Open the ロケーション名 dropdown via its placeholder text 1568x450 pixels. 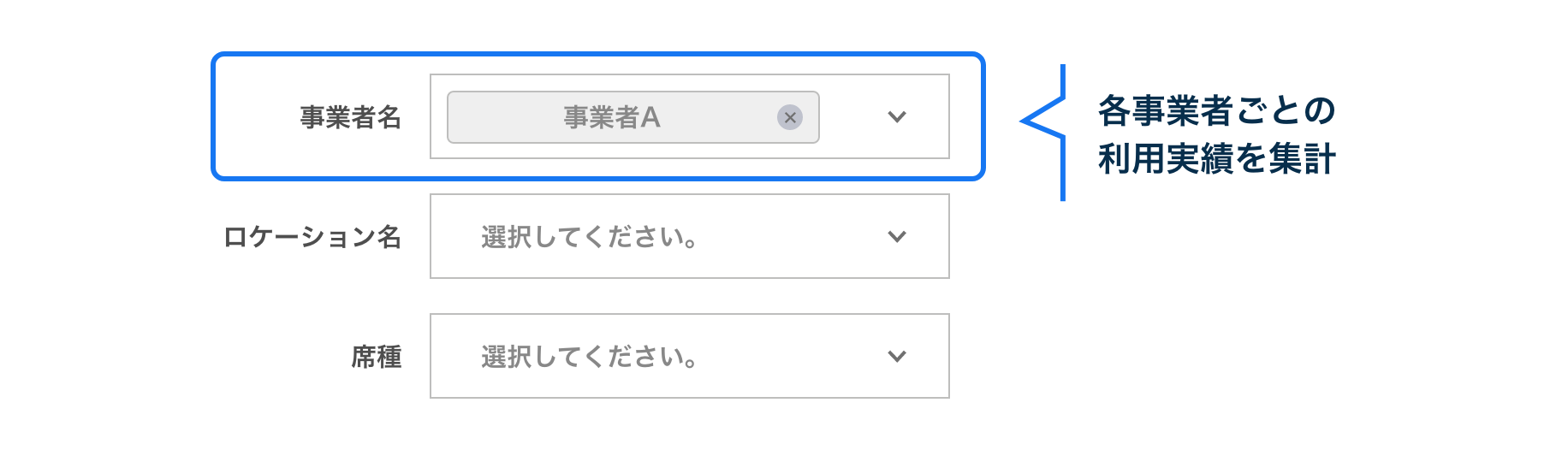(589, 237)
